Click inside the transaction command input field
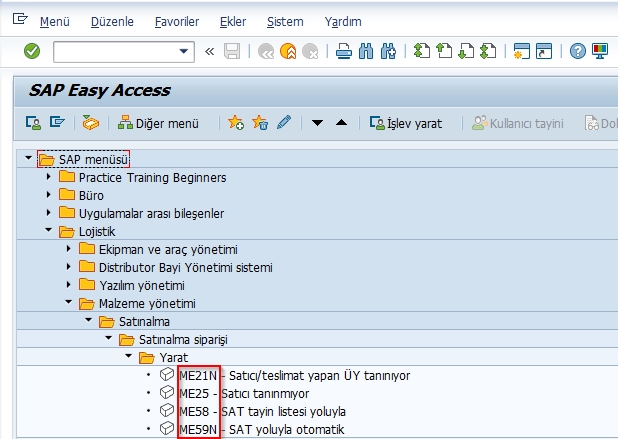The width and height of the screenshot is (618, 439). point(114,51)
